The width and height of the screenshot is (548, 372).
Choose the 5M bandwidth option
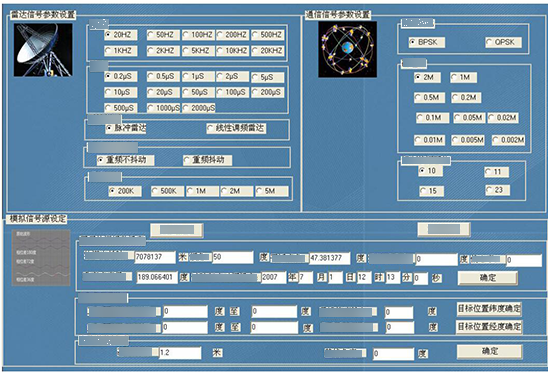point(272,191)
